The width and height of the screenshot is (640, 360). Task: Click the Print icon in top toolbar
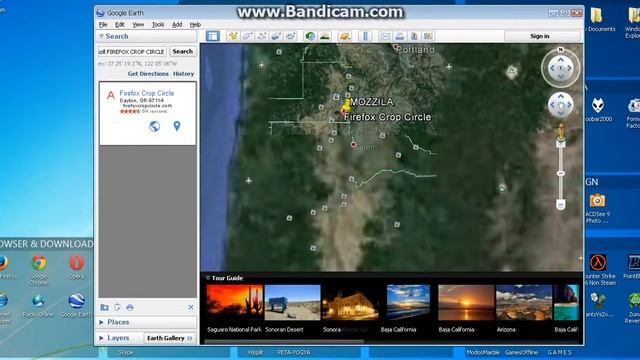(x=400, y=36)
